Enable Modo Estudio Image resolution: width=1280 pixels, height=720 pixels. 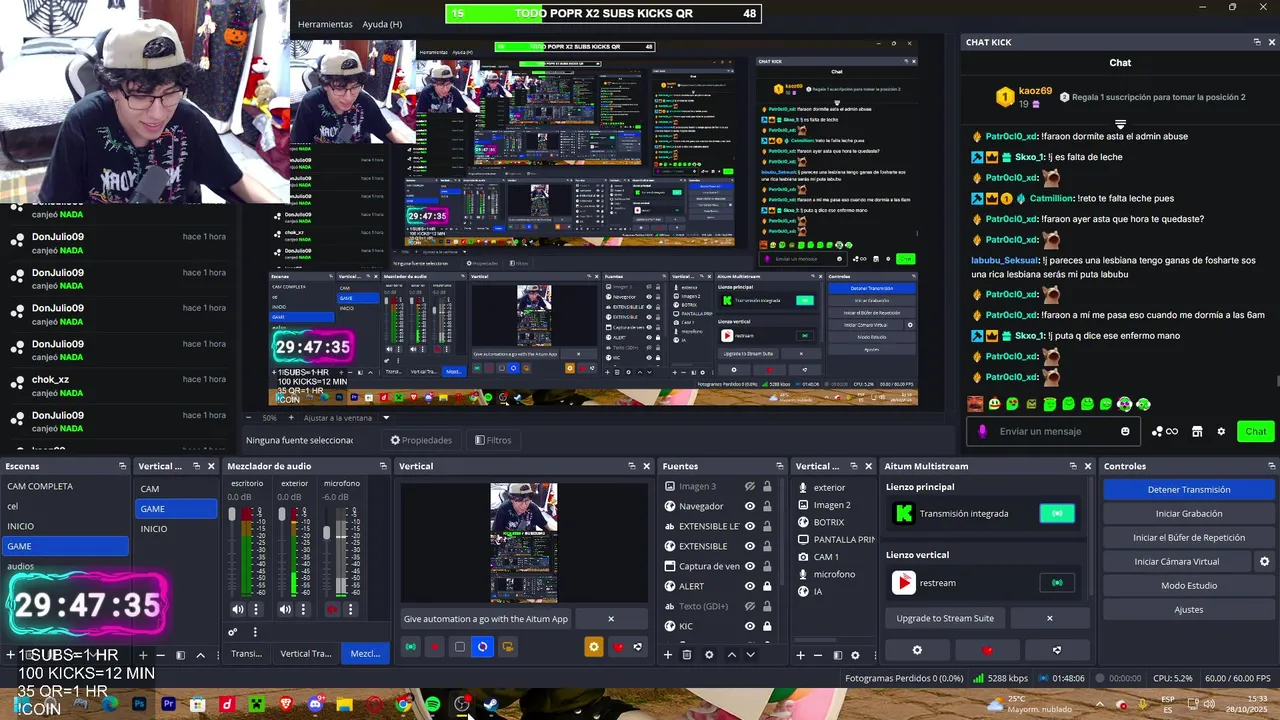1189,586
